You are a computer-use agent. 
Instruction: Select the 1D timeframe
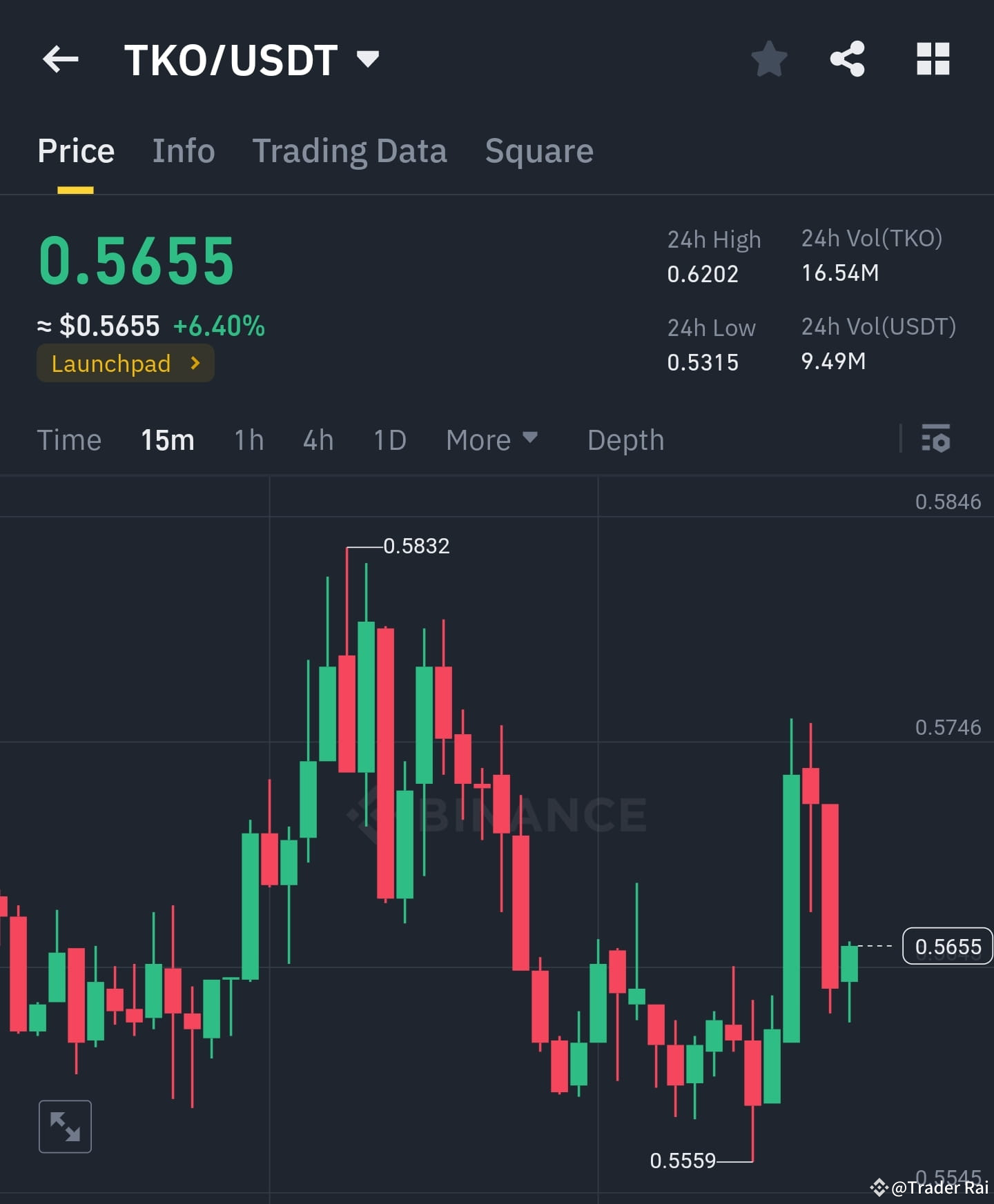click(x=389, y=440)
